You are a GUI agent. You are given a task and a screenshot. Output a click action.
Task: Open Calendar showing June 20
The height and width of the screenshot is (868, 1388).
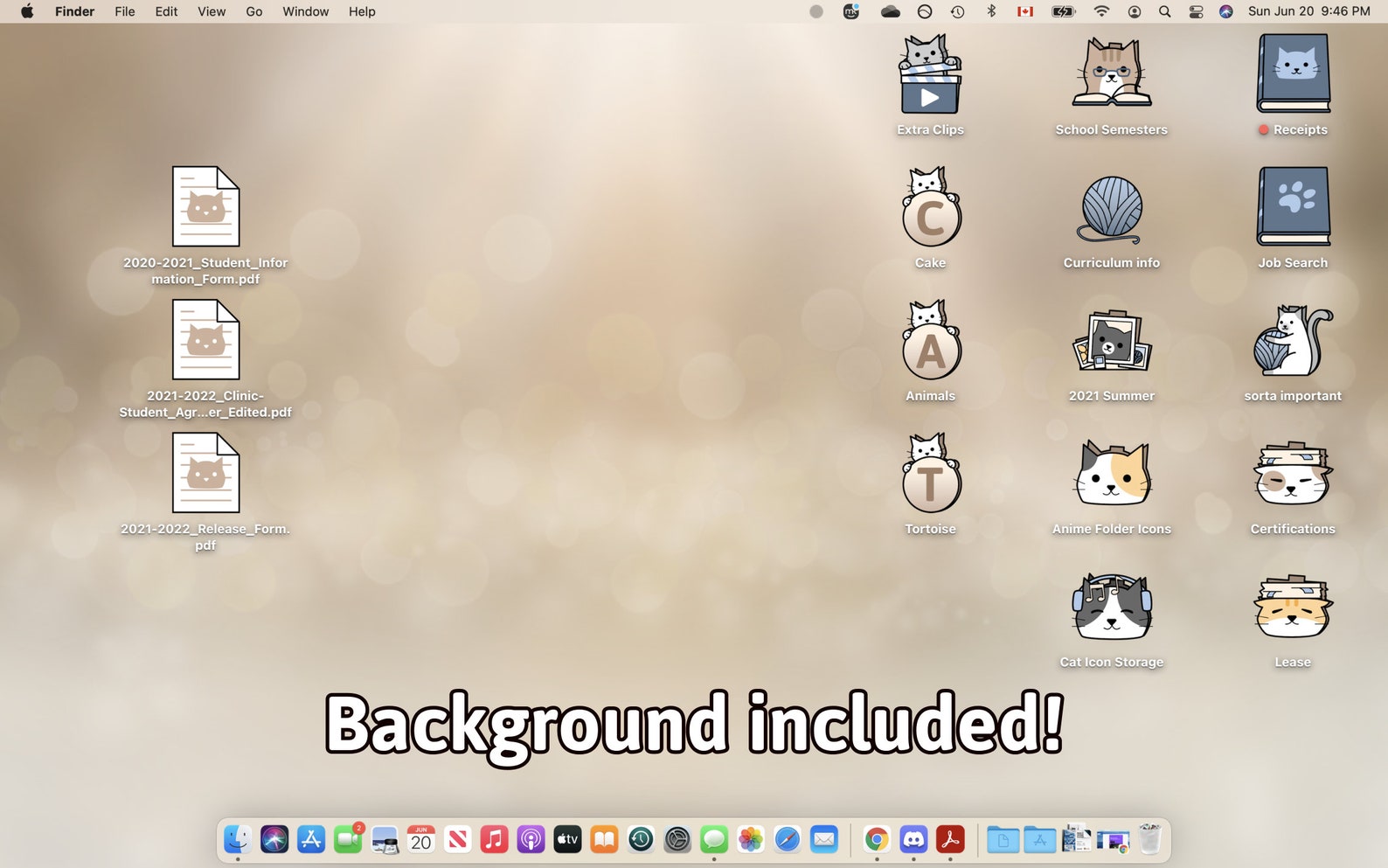pos(421,840)
